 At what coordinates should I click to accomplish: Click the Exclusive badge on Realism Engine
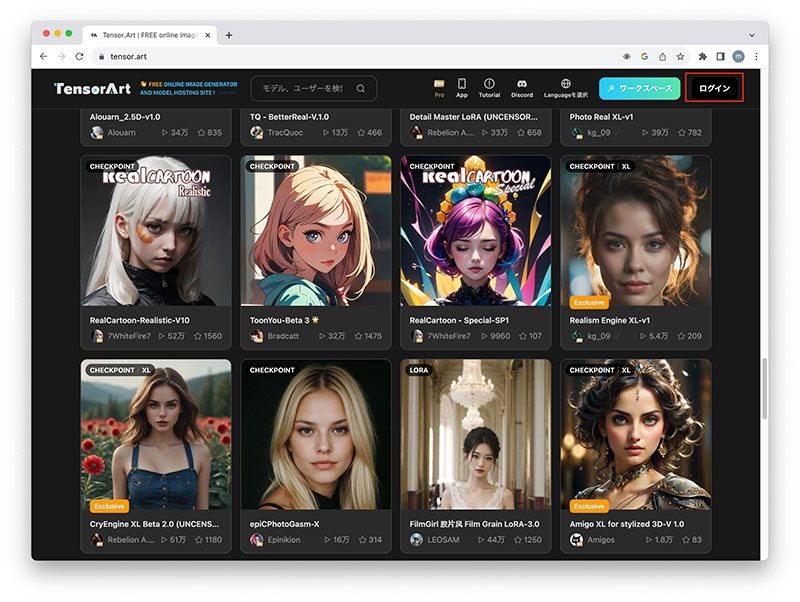coord(589,303)
